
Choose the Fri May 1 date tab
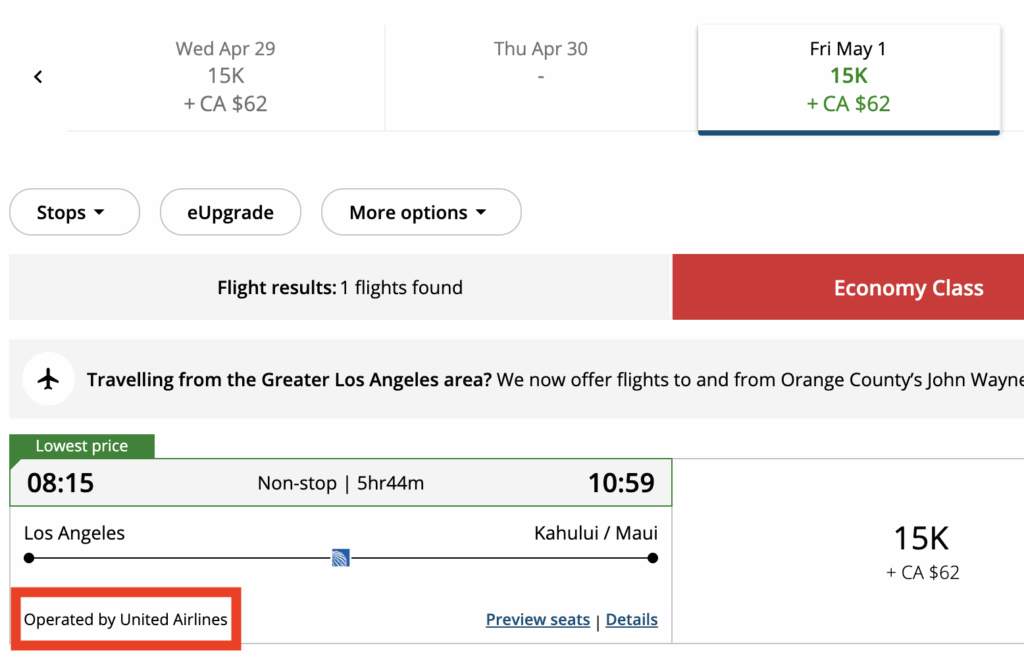[x=848, y=76]
